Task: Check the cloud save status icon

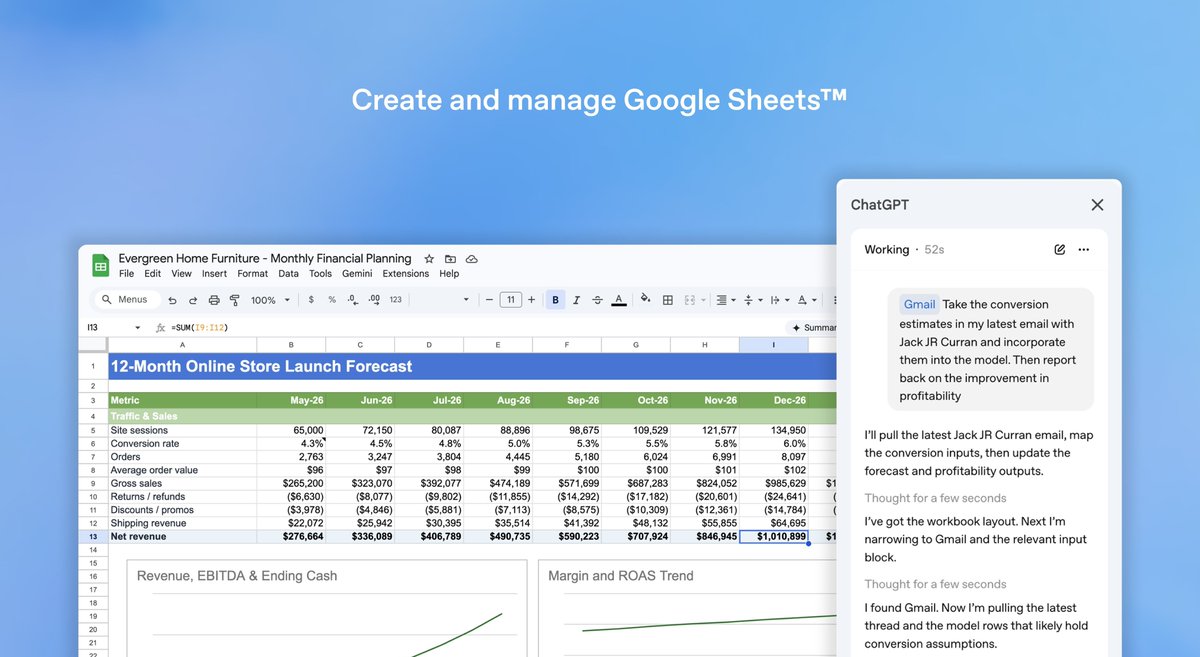Action: (471, 258)
